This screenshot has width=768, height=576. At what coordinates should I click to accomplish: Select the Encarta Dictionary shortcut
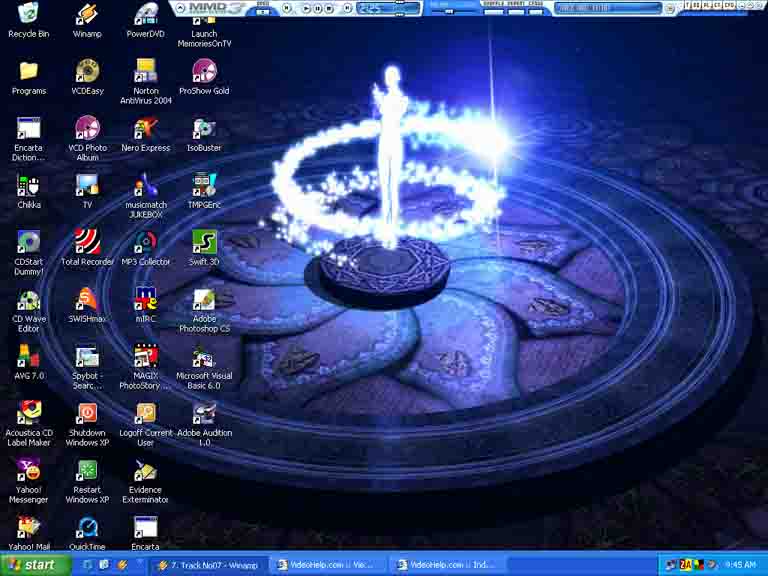pos(28,139)
